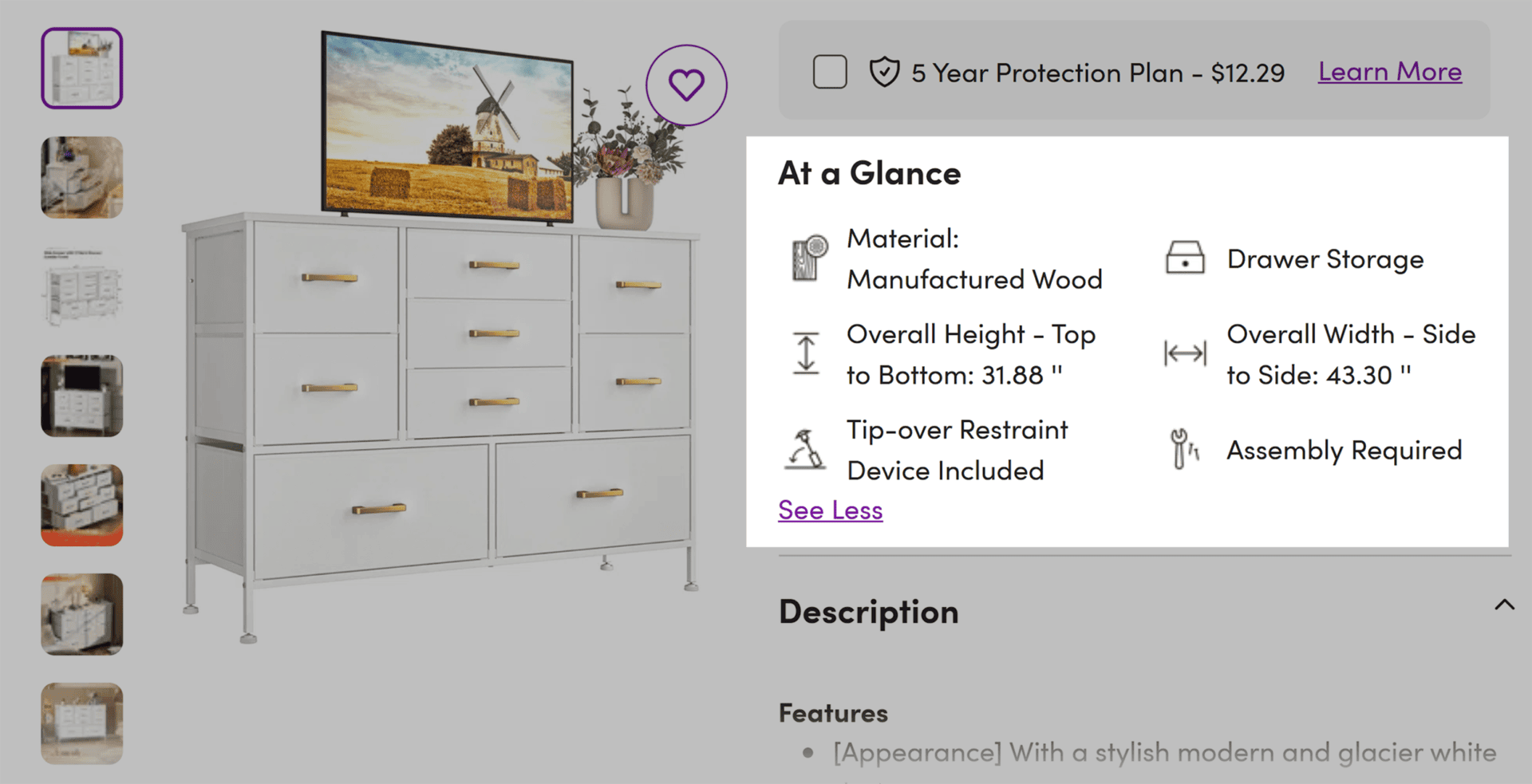The height and width of the screenshot is (784, 1532).
Task: View the sixth product thumbnail
Action: coord(82,614)
